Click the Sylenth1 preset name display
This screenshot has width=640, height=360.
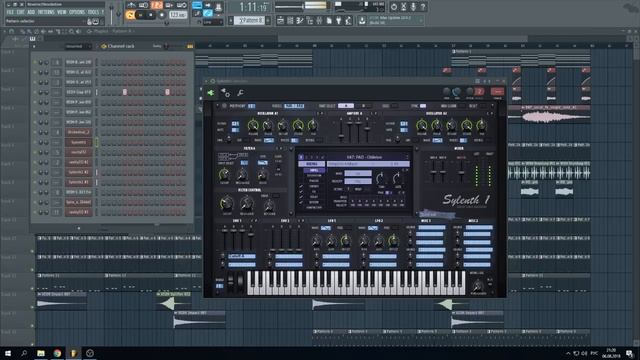tap(363, 157)
